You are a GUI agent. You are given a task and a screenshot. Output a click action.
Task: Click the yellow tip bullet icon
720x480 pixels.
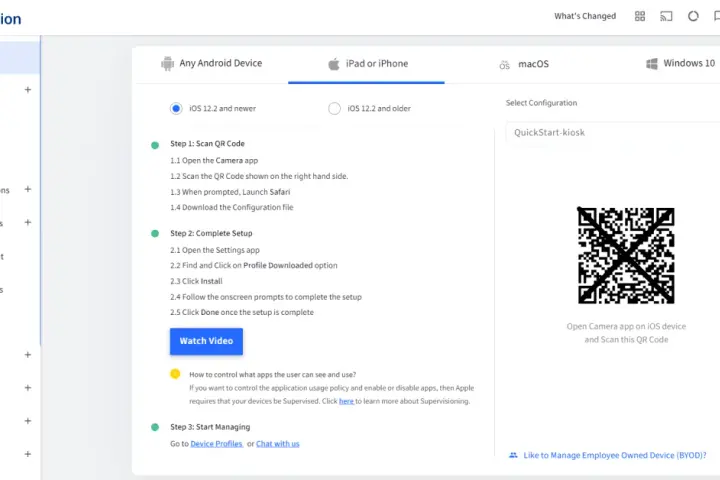coord(175,374)
